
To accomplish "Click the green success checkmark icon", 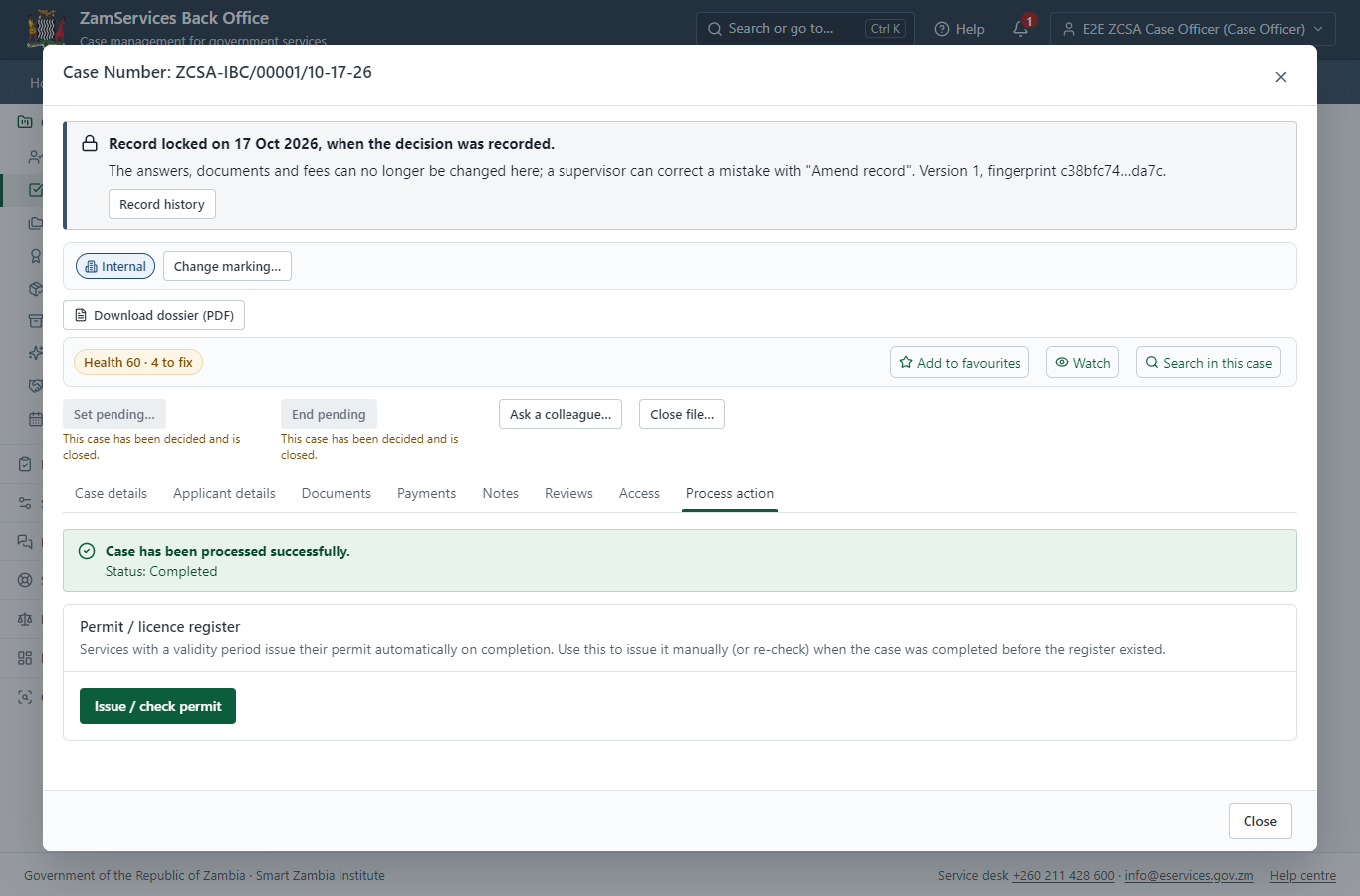I will pyautogui.click(x=87, y=551).
